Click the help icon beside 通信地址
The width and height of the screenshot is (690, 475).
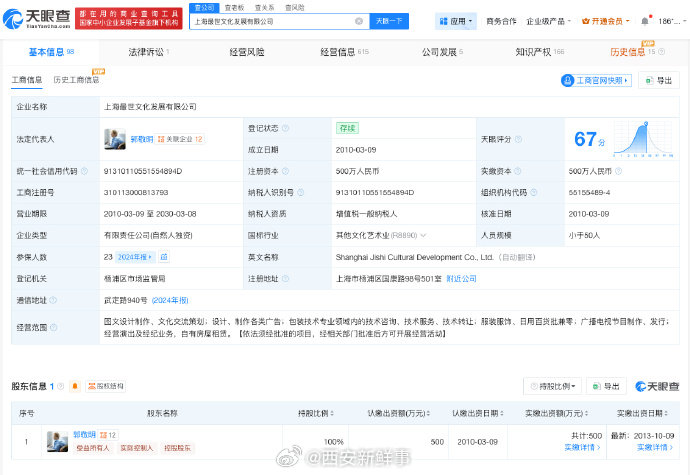[53, 300]
